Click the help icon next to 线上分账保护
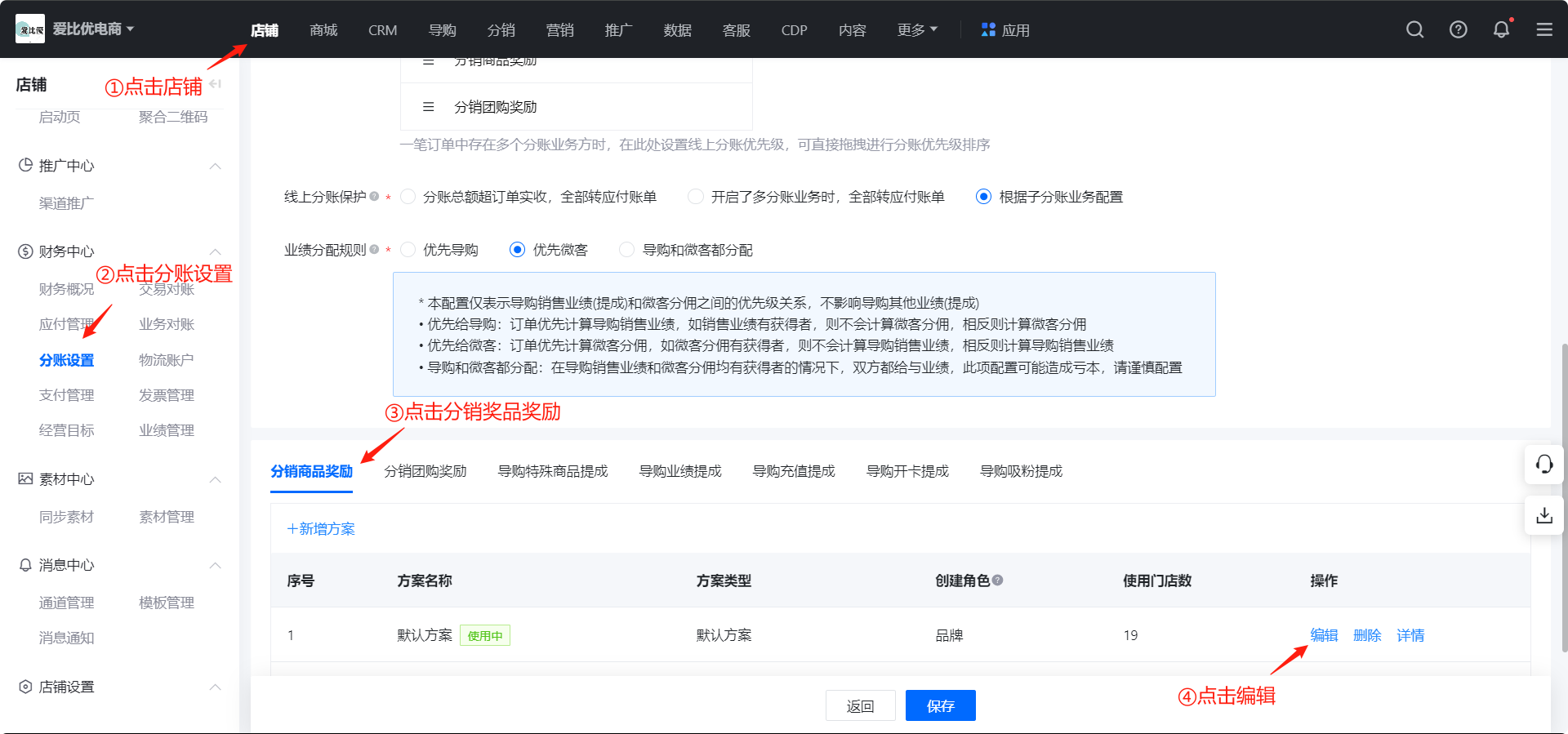Screen dimensions: 1568x734 pos(374,196)
